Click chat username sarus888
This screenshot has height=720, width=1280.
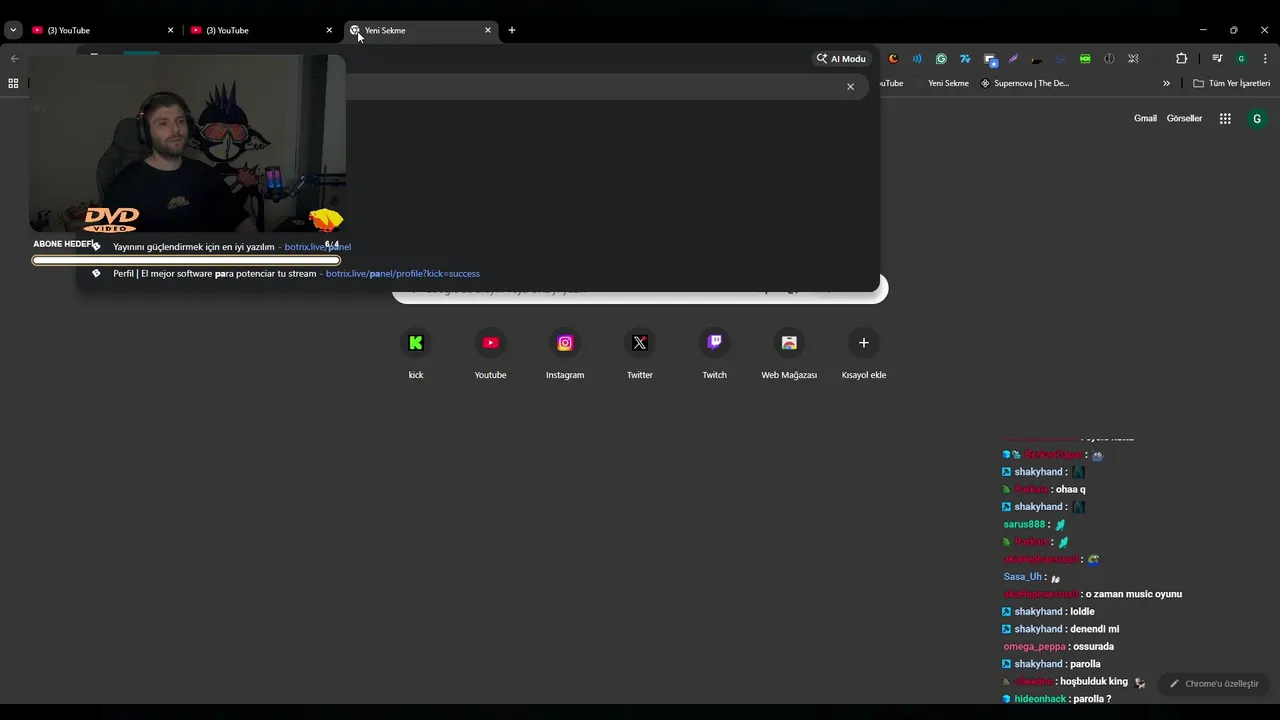click(x=1024, y=524)
